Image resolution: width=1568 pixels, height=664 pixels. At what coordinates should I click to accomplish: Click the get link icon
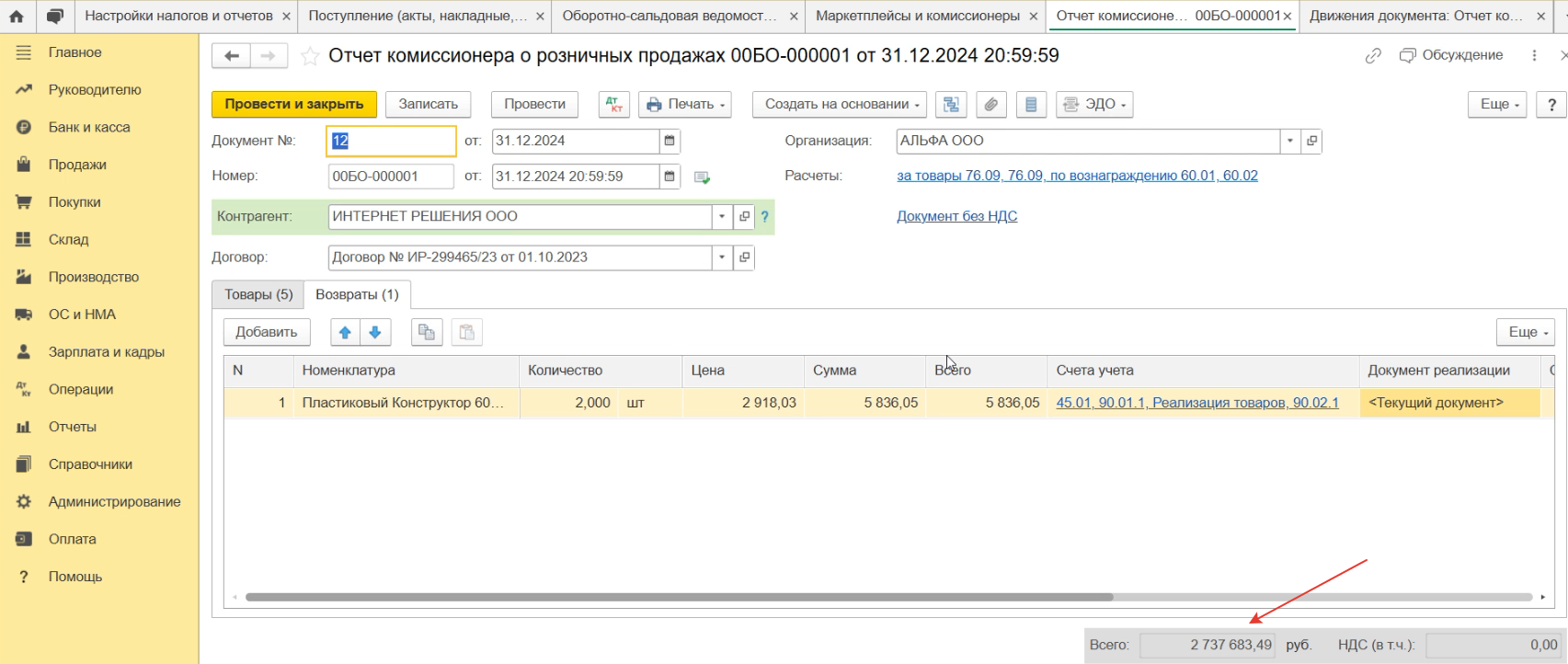(1373, 56)
